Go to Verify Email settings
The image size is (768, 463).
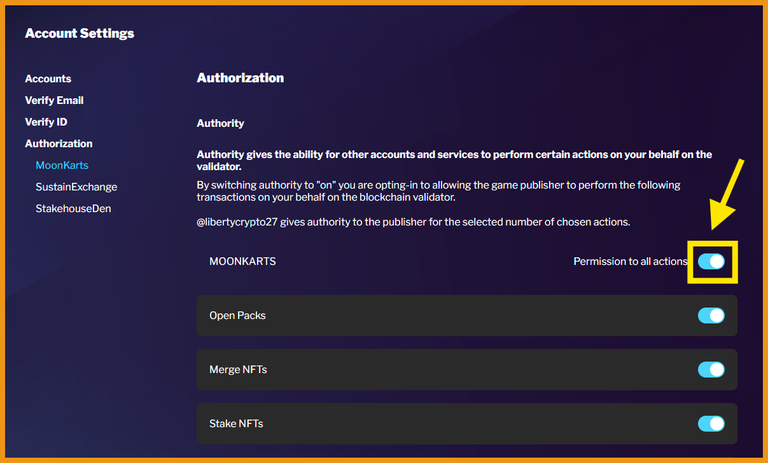[x=54, y=100]
